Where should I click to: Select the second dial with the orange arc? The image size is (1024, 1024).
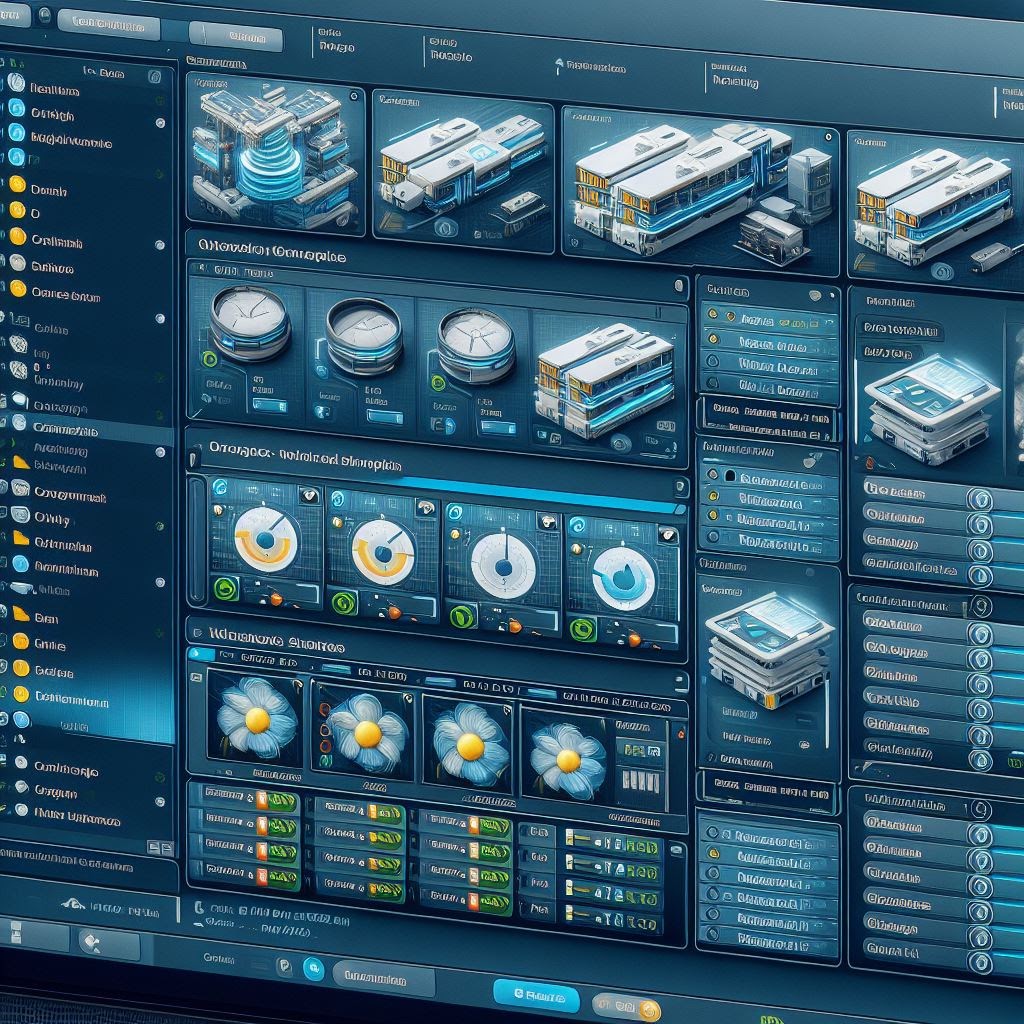(x=383, y=552)
